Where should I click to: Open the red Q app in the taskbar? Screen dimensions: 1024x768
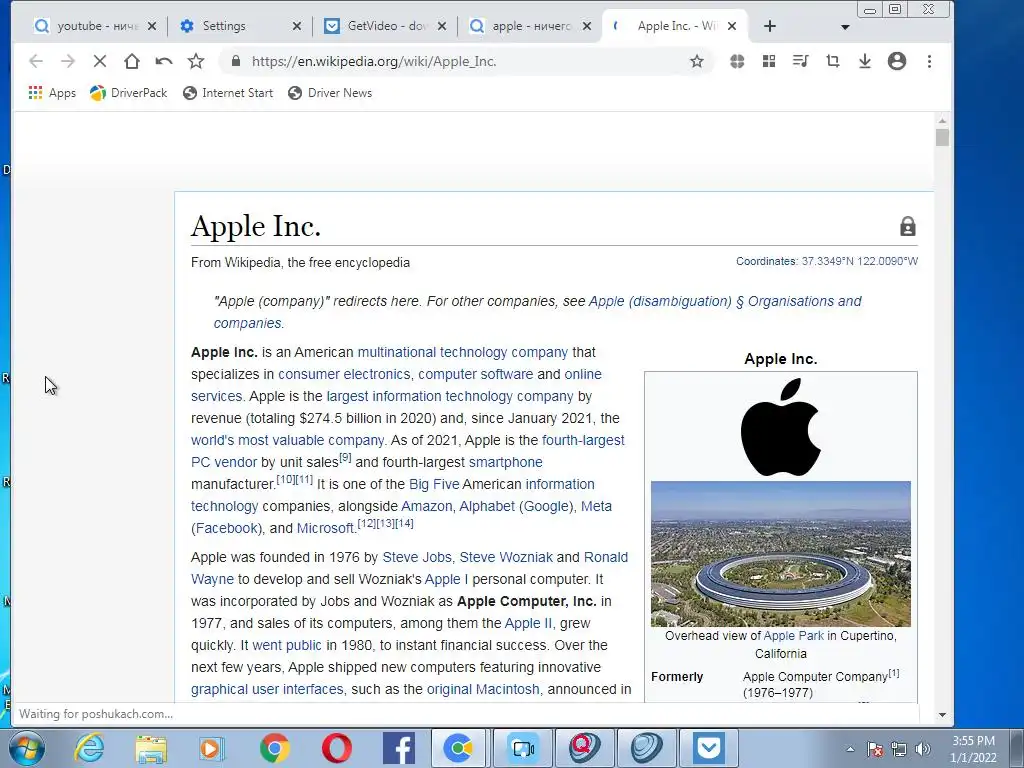point(585,748)
